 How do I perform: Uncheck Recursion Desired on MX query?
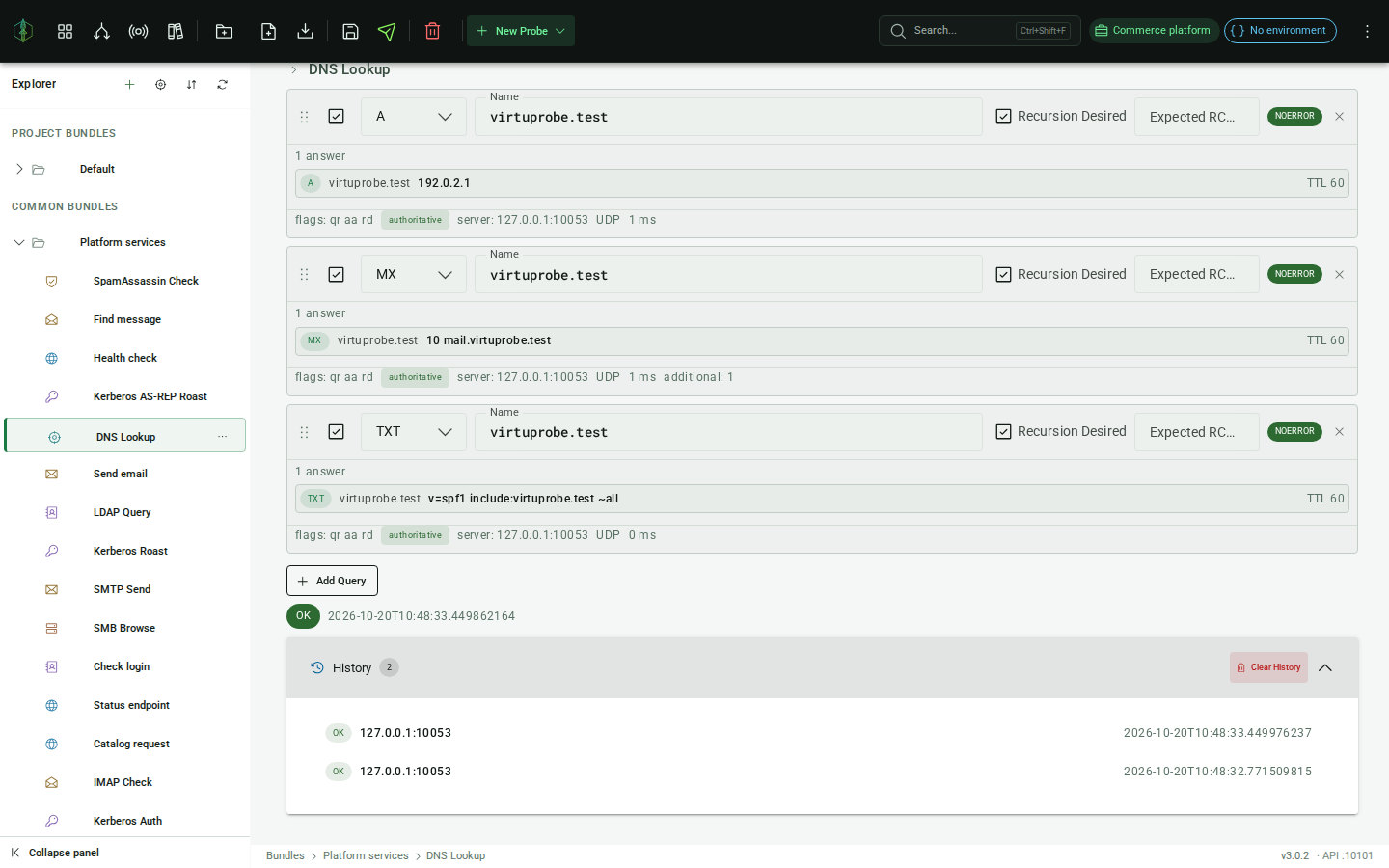pyautogui.click(x=1003, y=275)
